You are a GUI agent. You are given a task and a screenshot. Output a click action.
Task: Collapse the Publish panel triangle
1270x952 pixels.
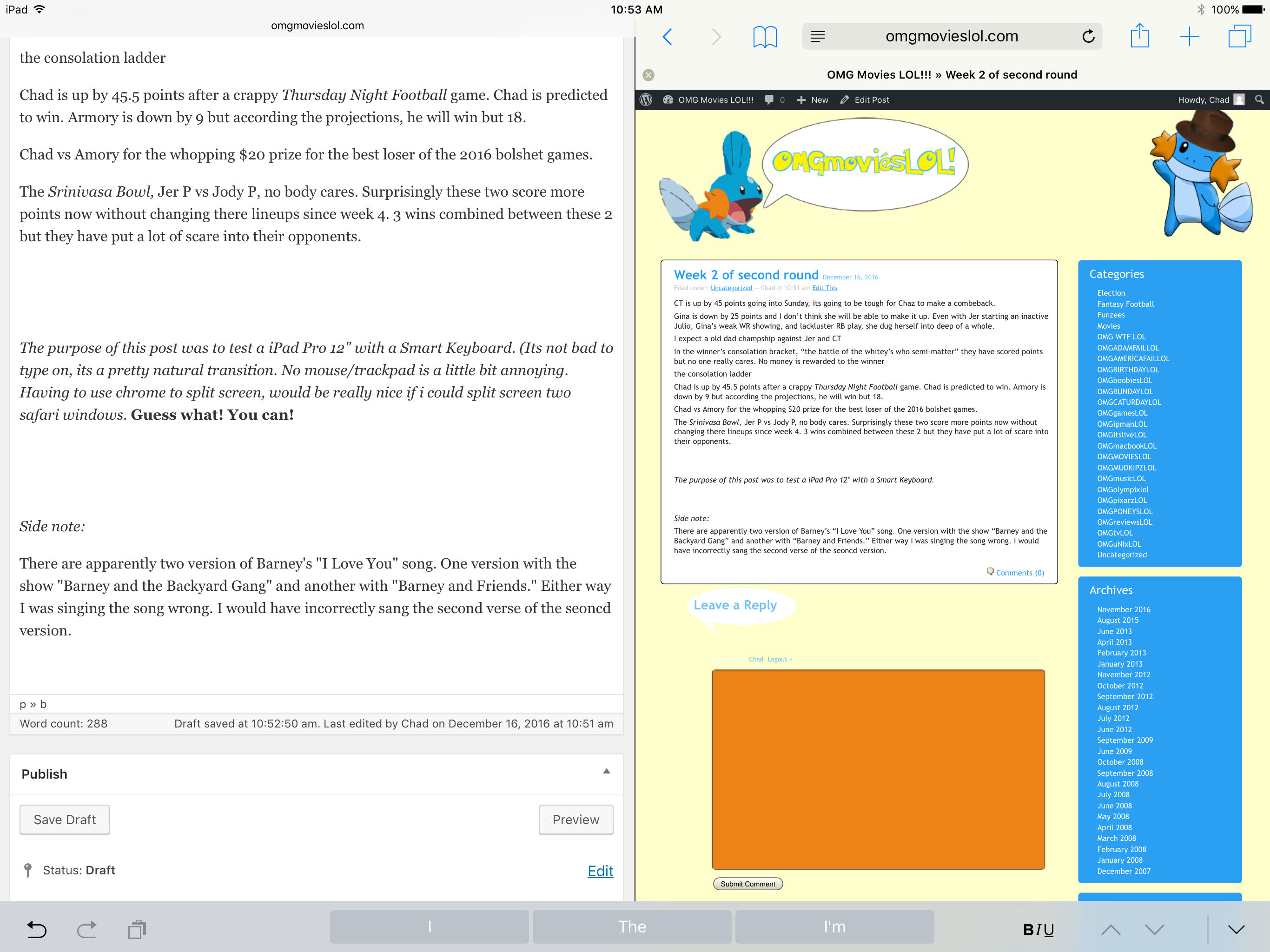606,771
